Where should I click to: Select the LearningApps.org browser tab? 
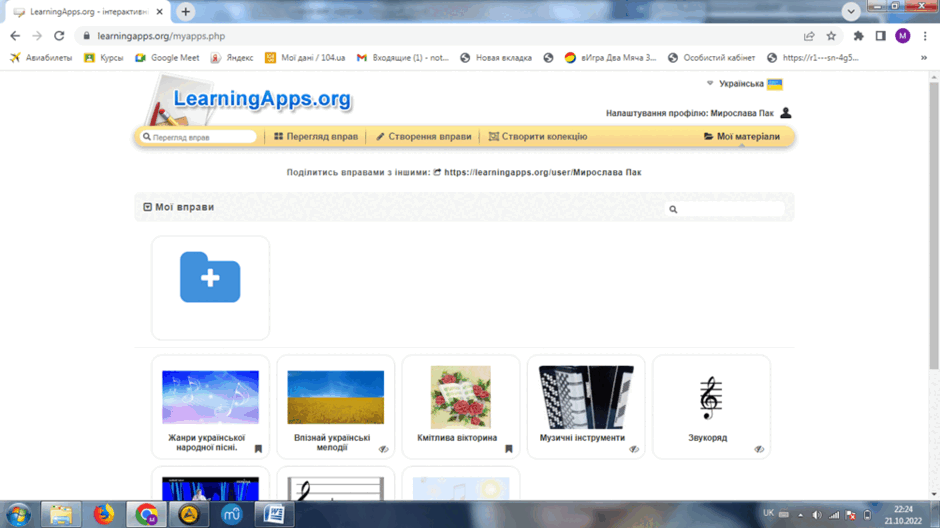[88, 12]
